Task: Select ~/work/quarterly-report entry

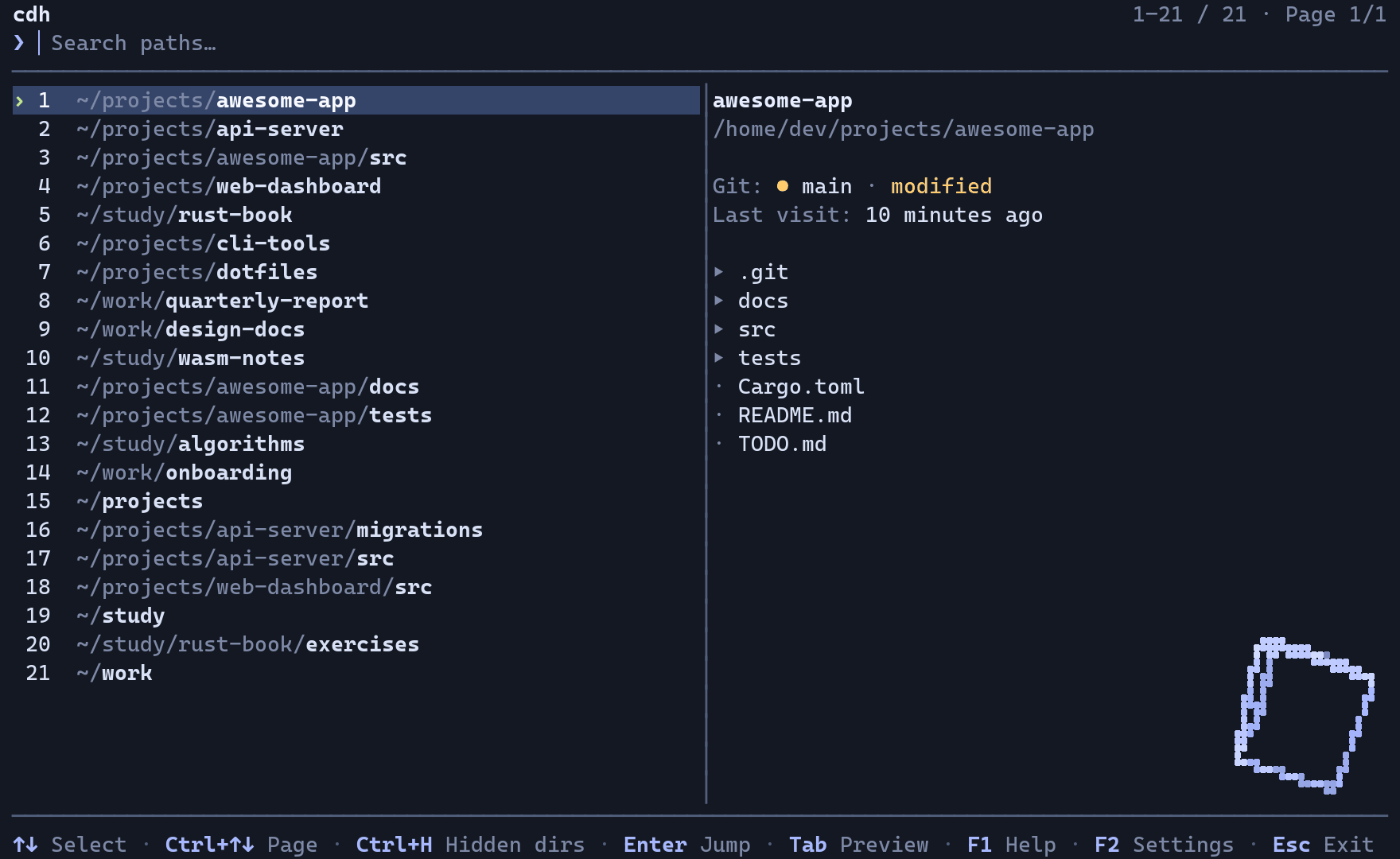Action: 356,301
